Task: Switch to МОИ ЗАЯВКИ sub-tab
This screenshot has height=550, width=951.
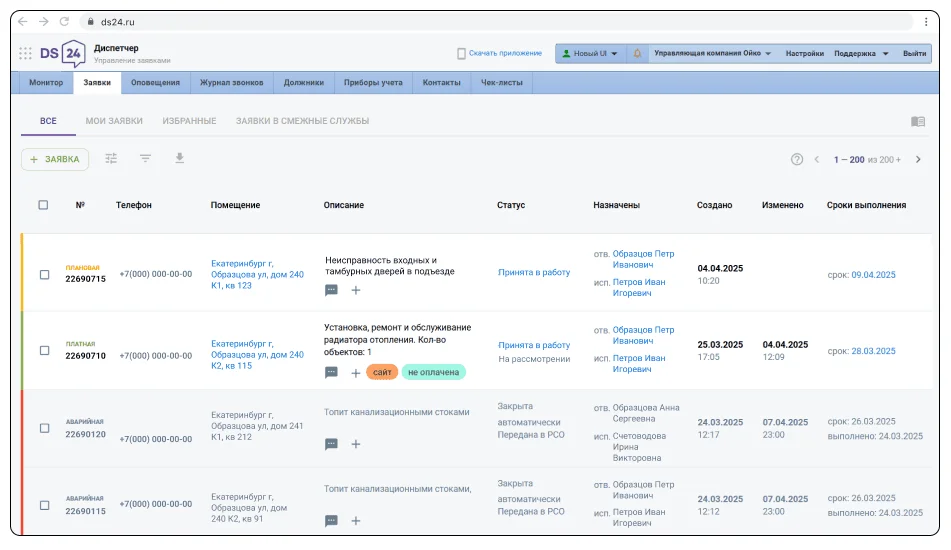Action: (x=114, y=121)
